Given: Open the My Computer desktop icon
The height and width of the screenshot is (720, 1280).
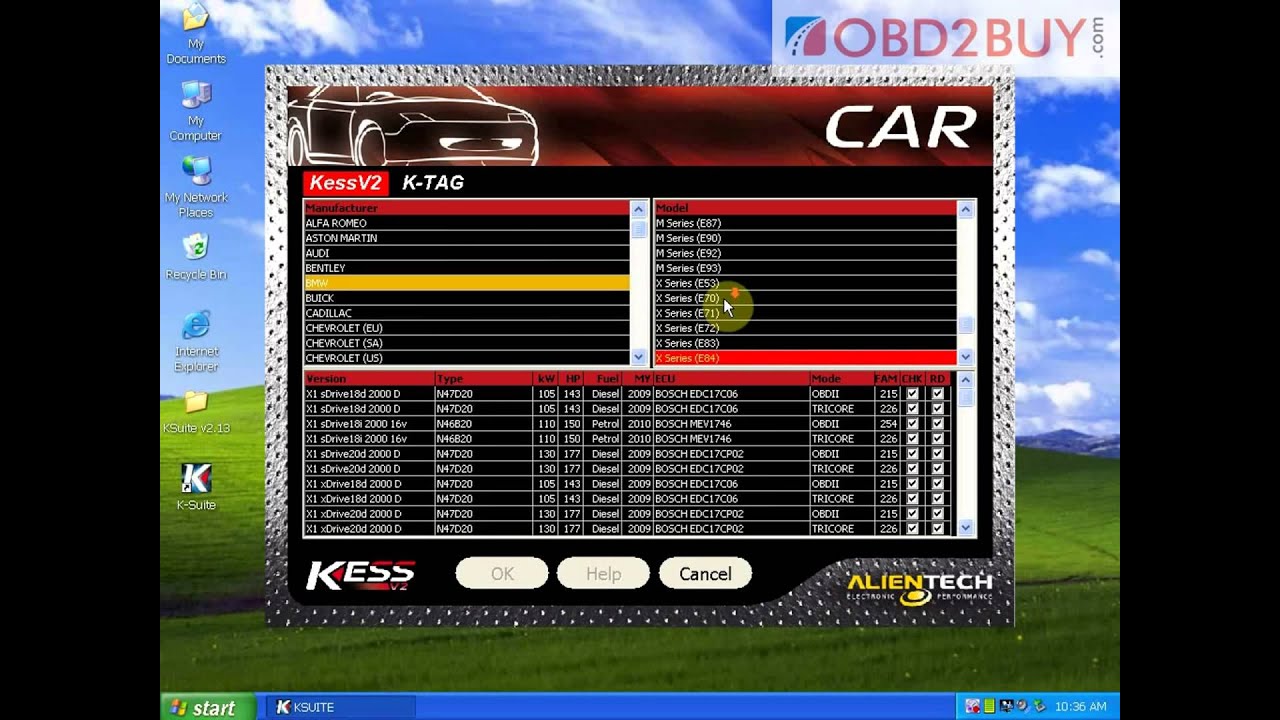Looking at the screenshot, I should 196,110.
